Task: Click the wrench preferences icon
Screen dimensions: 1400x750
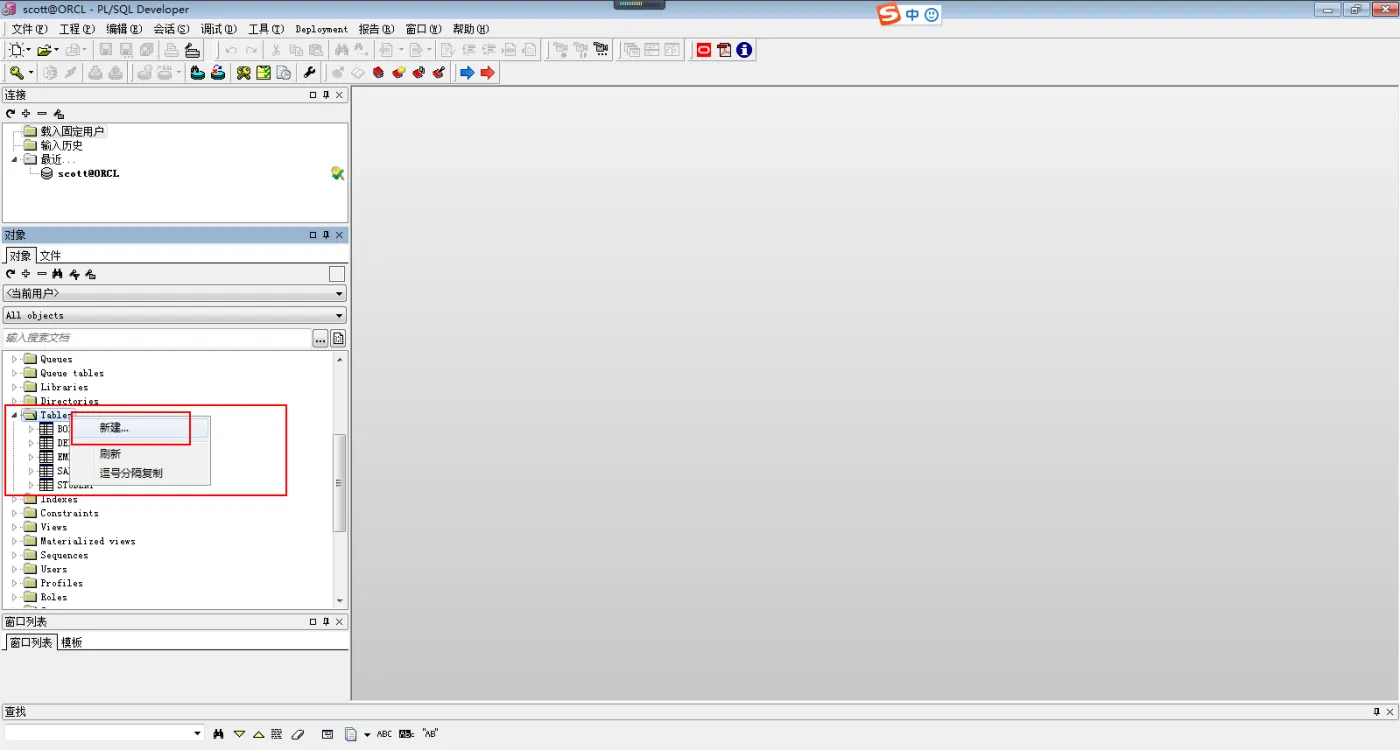Action: click(x=309, y=72)
